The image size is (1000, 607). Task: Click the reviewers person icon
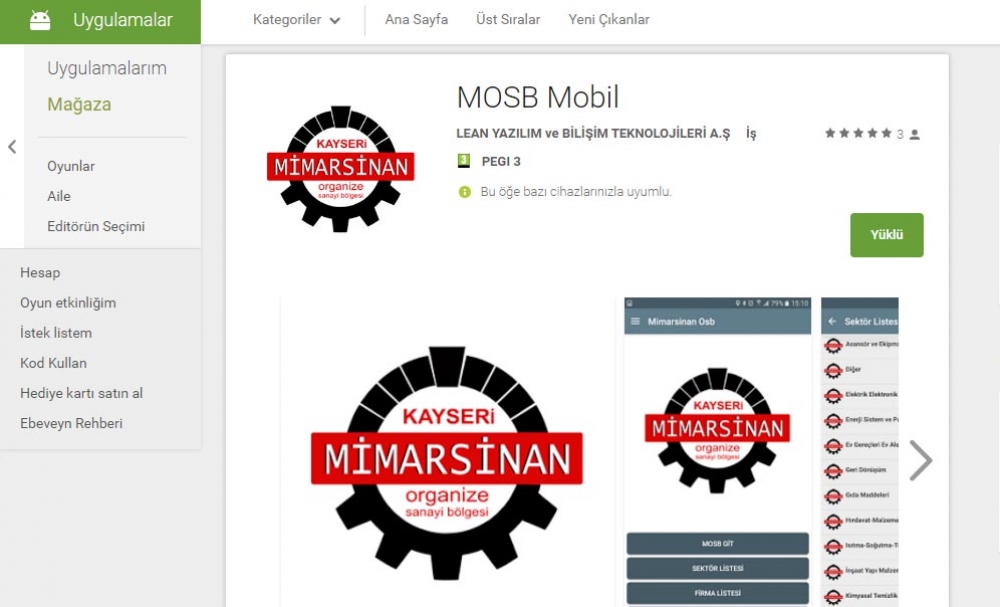pos(915,134)
